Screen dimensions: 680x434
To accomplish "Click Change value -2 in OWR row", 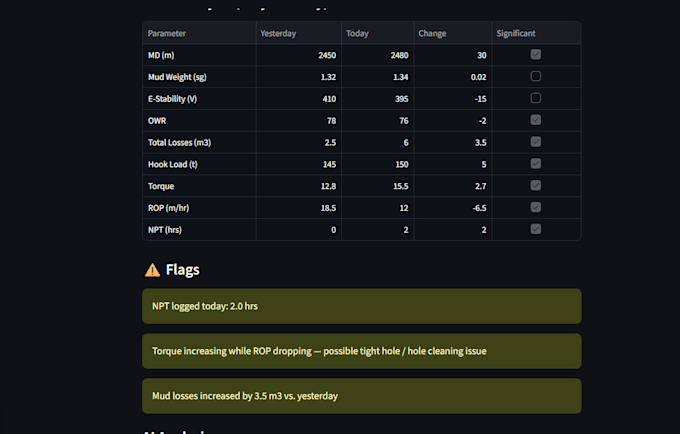I will (452, 121).
